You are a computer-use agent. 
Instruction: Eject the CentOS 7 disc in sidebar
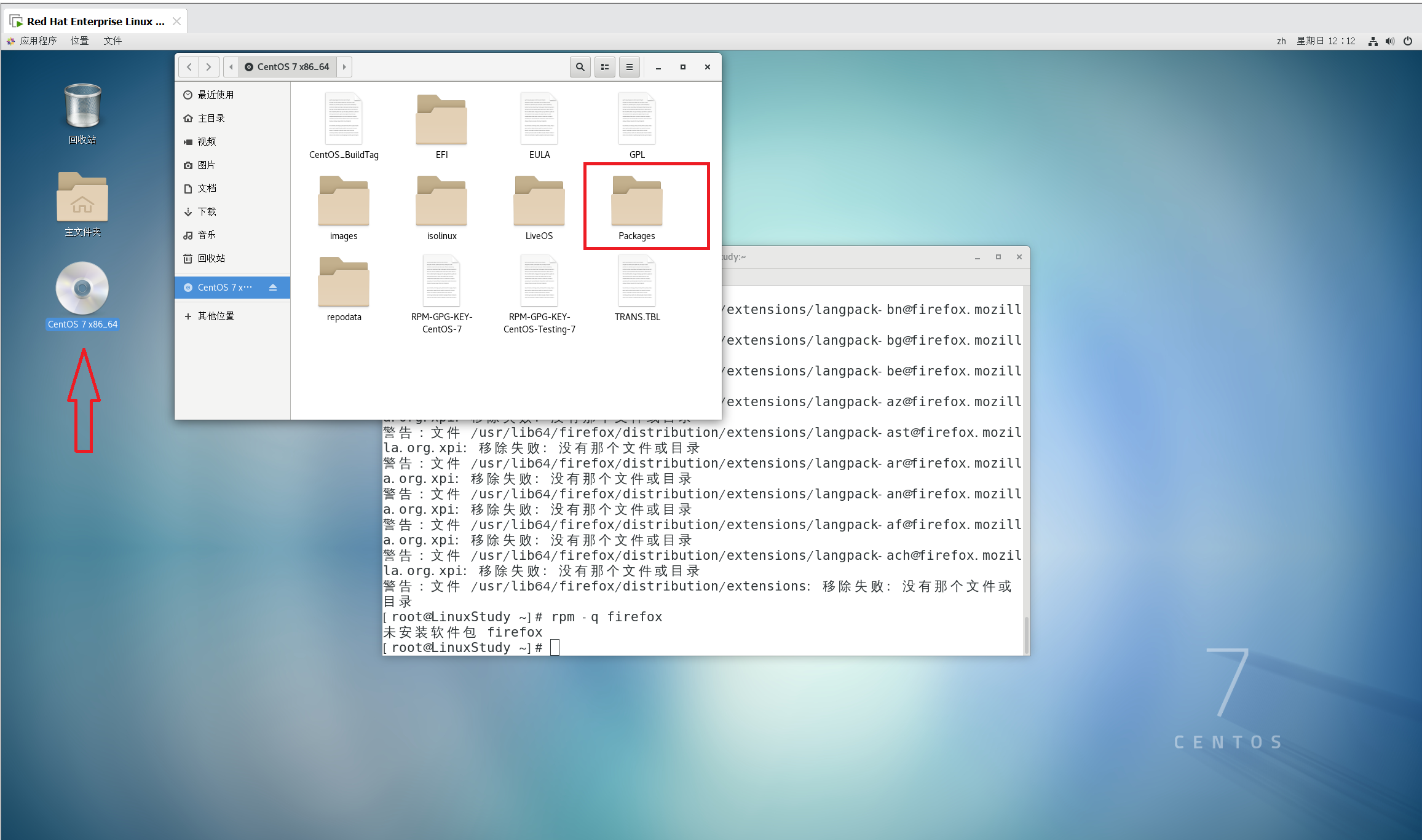(273, 288)
